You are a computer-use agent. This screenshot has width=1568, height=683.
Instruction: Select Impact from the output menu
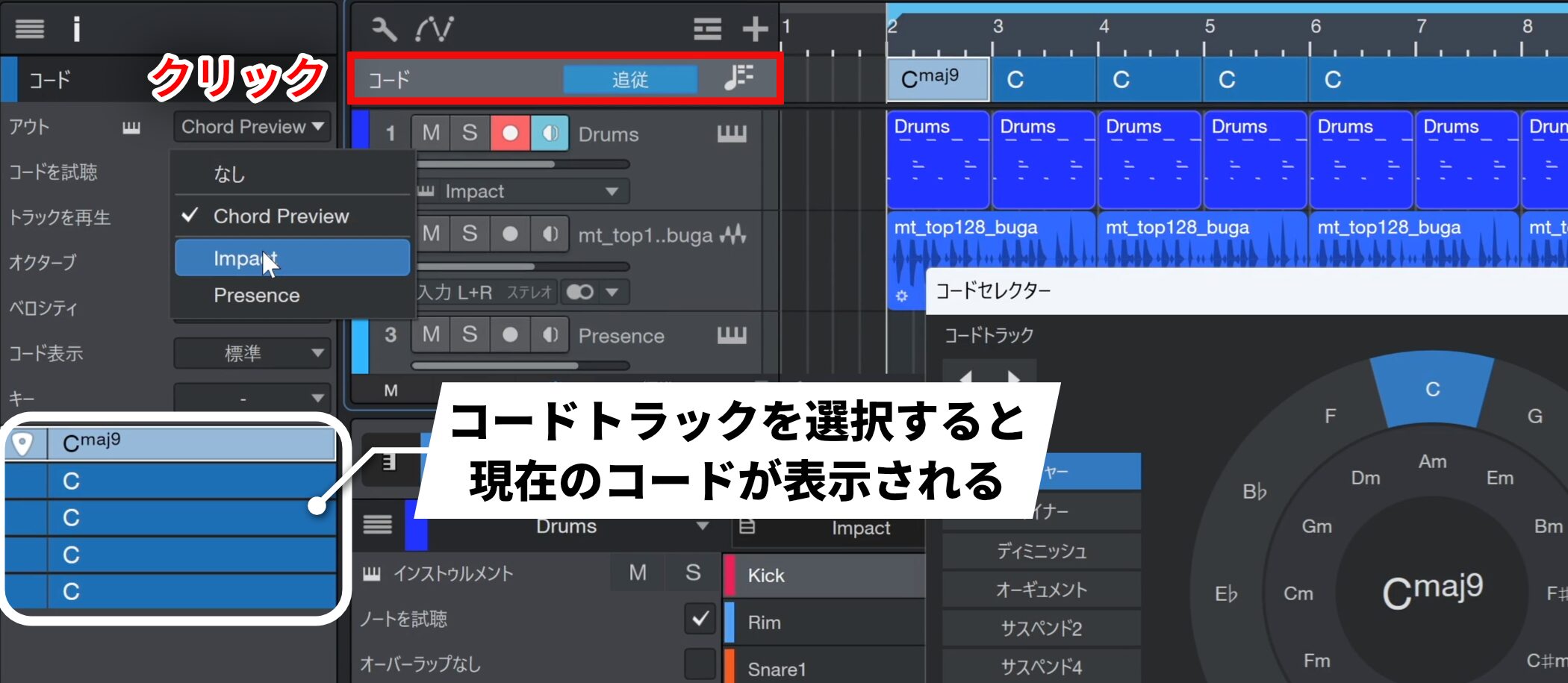pos(291,258)
